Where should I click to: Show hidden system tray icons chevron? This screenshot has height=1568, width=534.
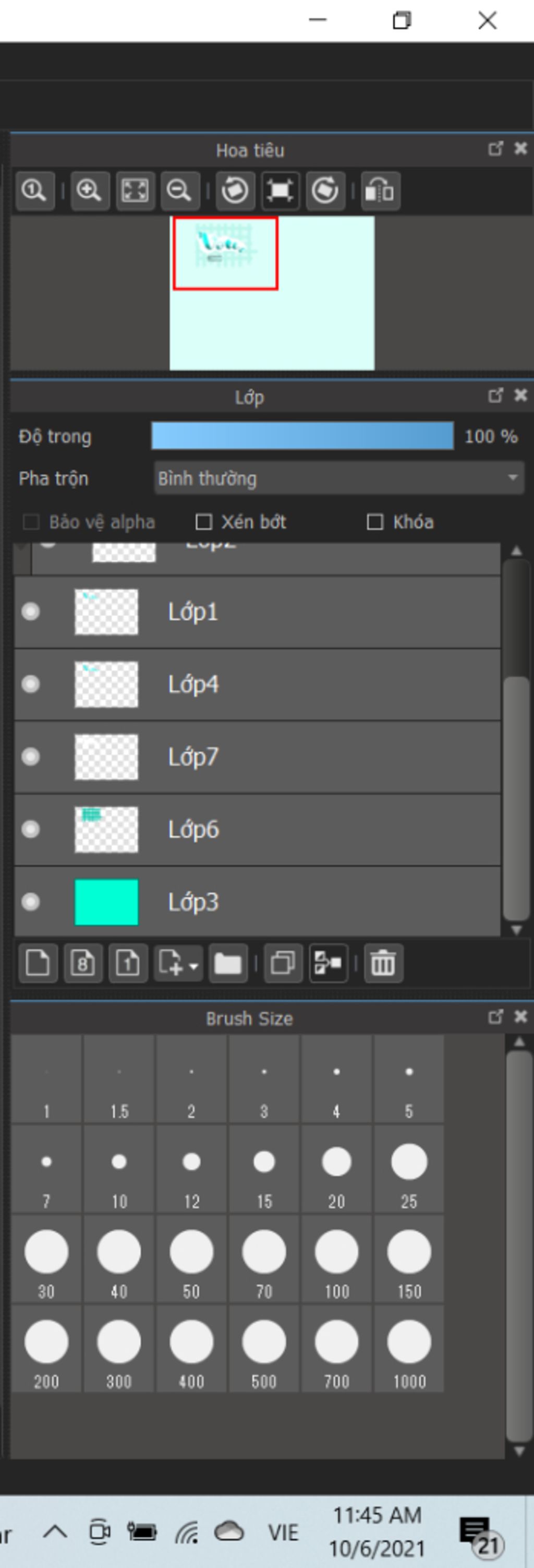pyautogui.click(x=55, y=1531)
